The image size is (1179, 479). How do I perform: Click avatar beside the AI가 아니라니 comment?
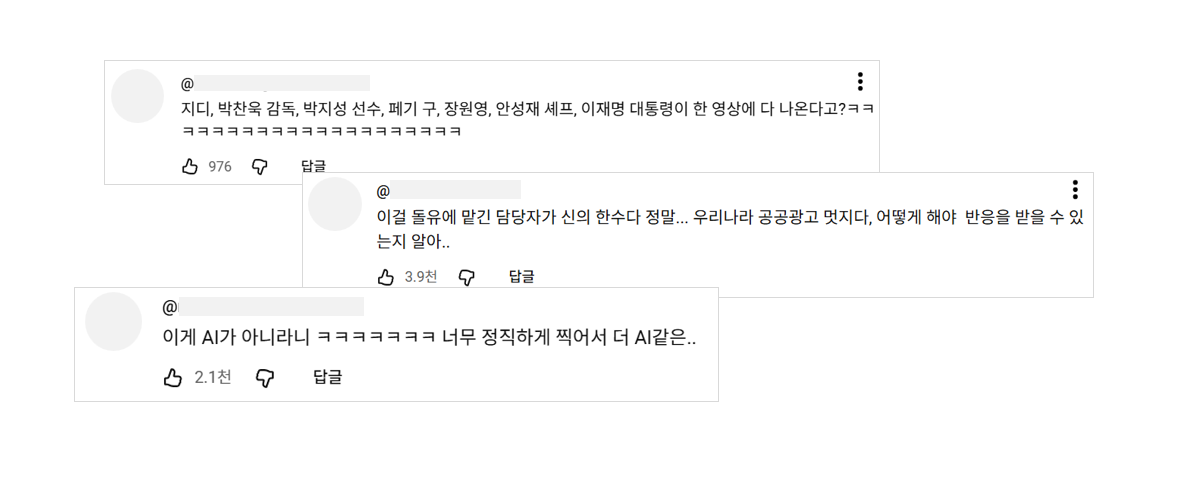tap(113, 321)
